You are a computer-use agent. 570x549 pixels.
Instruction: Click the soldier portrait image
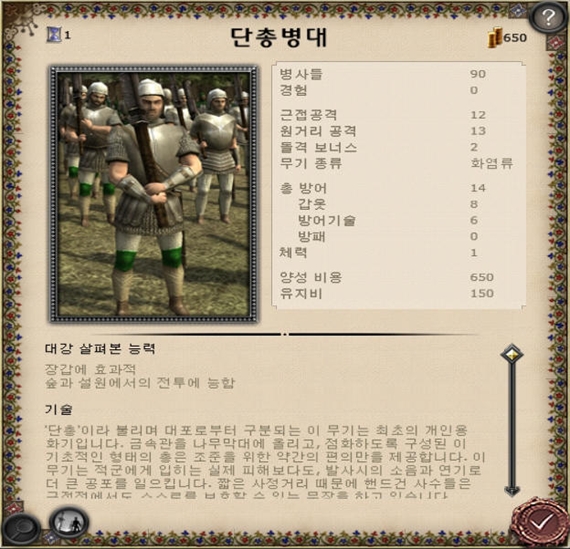click(154, 194)
